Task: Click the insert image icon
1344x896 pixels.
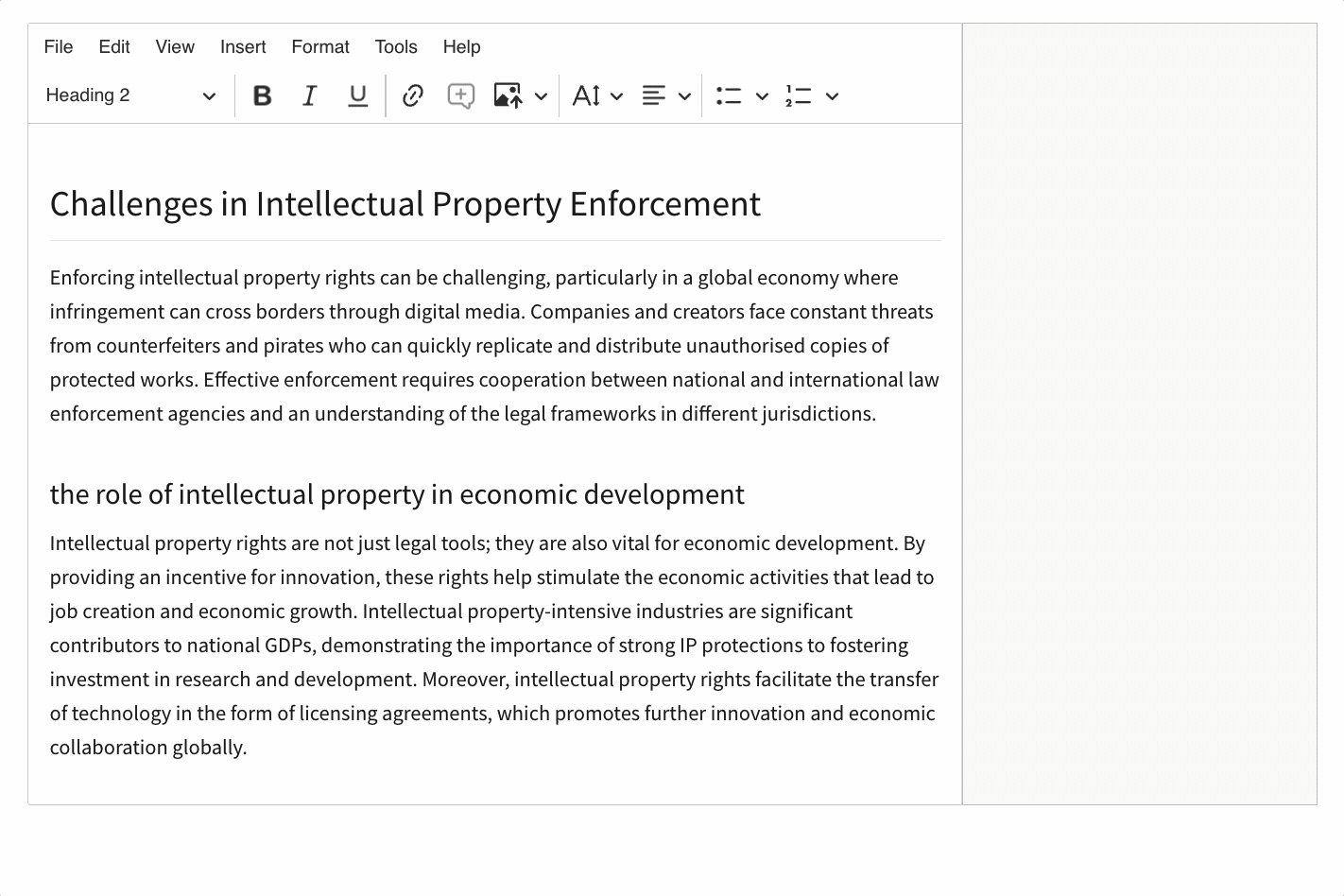Action: [508, 95]
